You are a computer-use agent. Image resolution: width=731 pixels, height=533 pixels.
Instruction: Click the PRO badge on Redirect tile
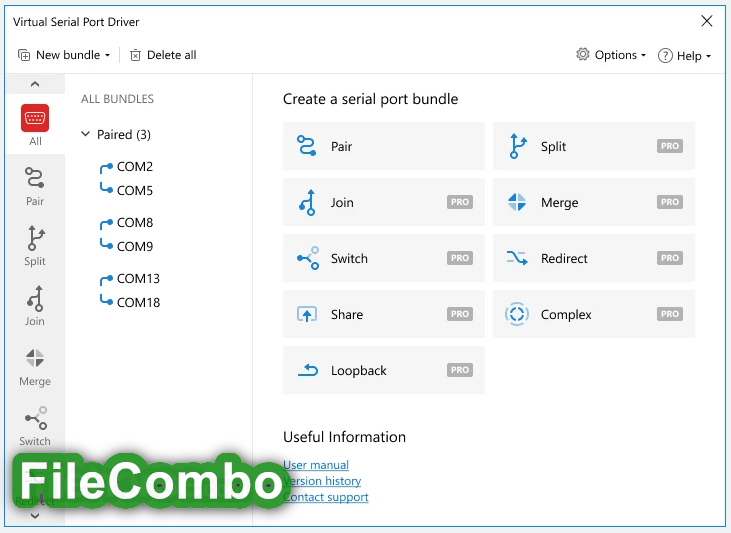(x=670, y=258)
